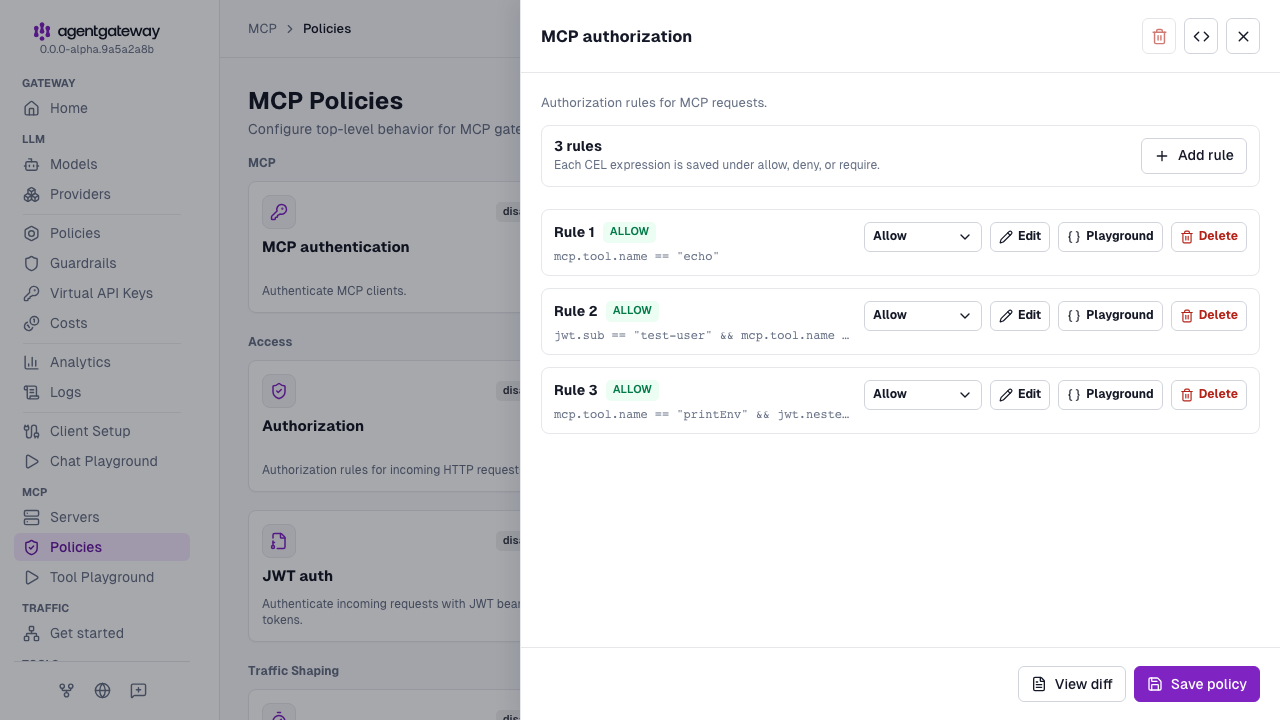Image resolution: width=1280 pixels, height=720 pixels.
Task: Open LLM Policies sidebar item
Action: coord(102,233)
